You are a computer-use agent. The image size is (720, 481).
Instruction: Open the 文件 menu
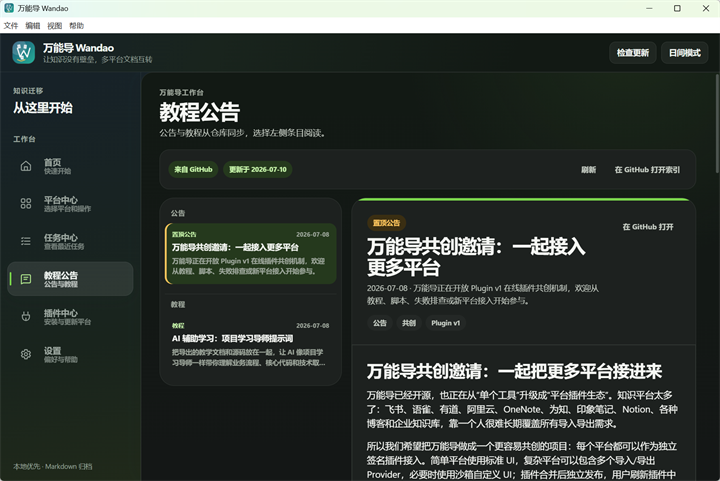(x=11, y=26)
